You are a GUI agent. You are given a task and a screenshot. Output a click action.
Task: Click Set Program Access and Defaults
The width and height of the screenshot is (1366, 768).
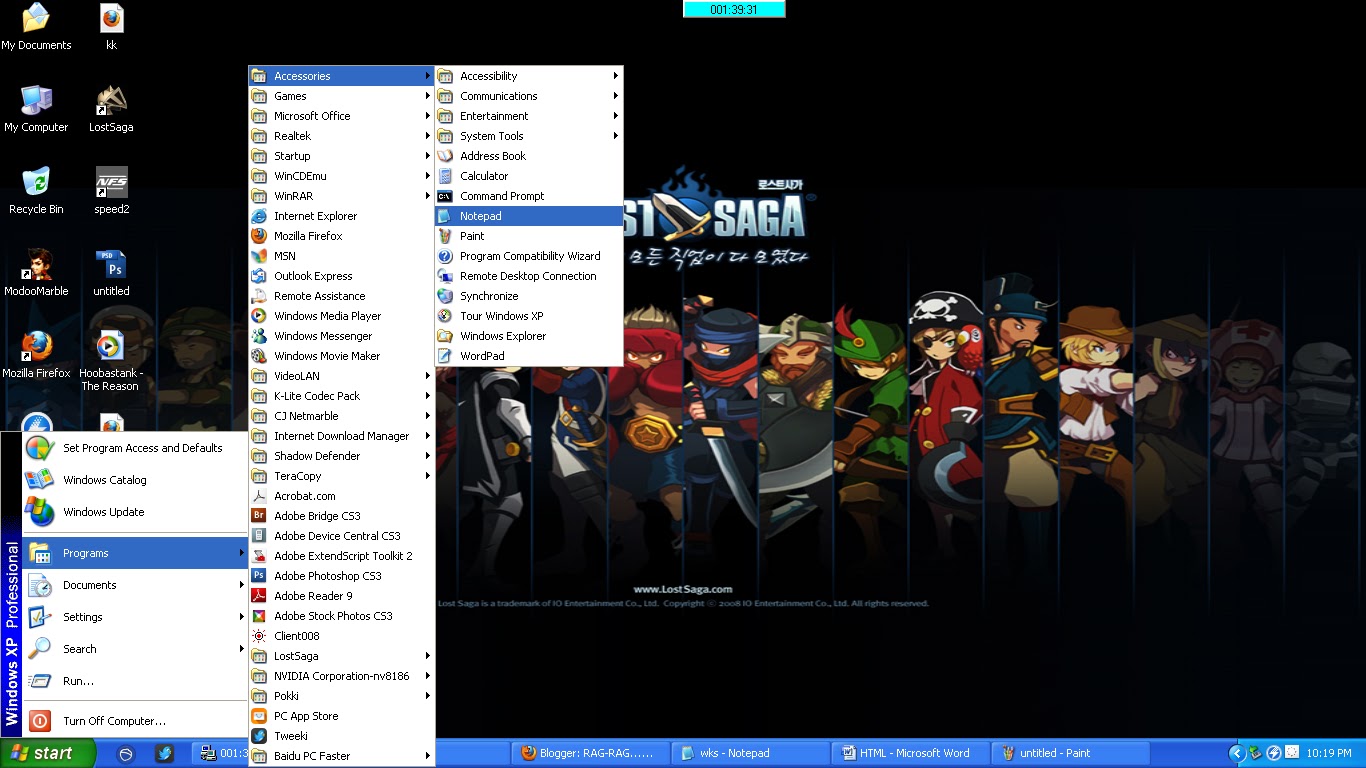click(x=135, y=448)
